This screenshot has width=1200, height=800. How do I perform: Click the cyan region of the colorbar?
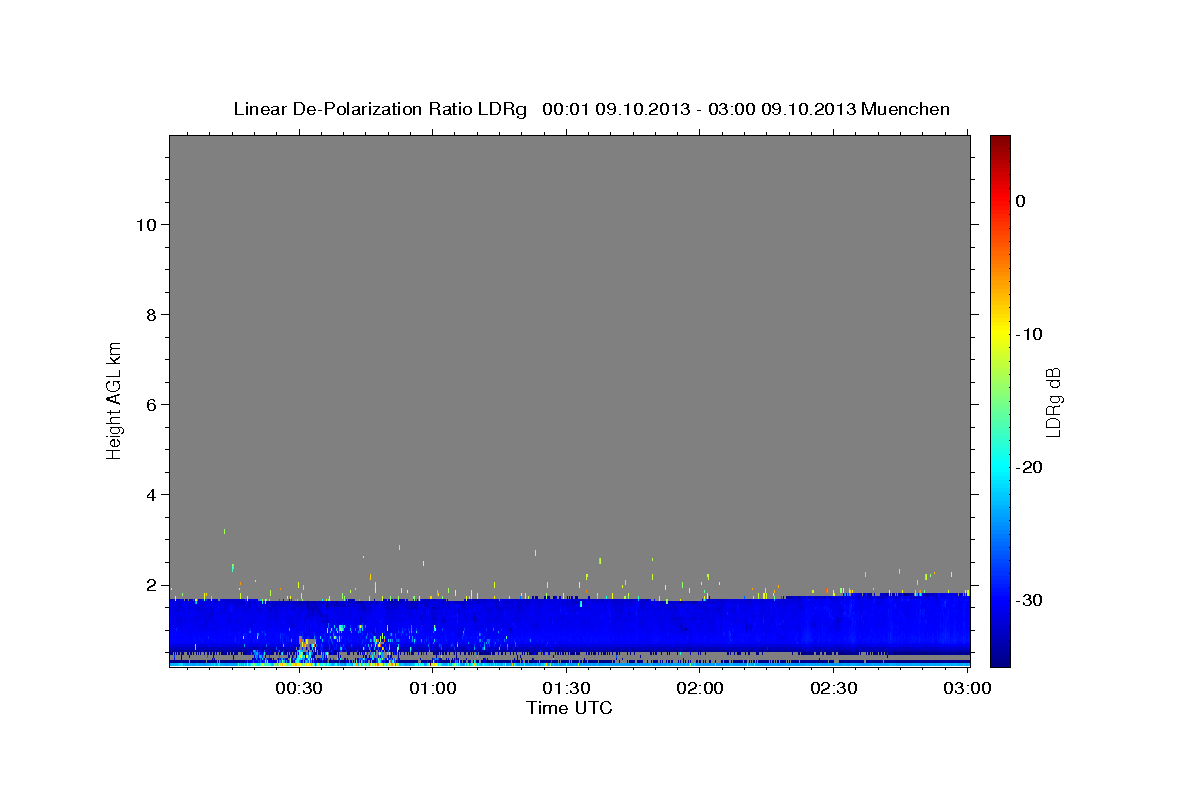1000,465
